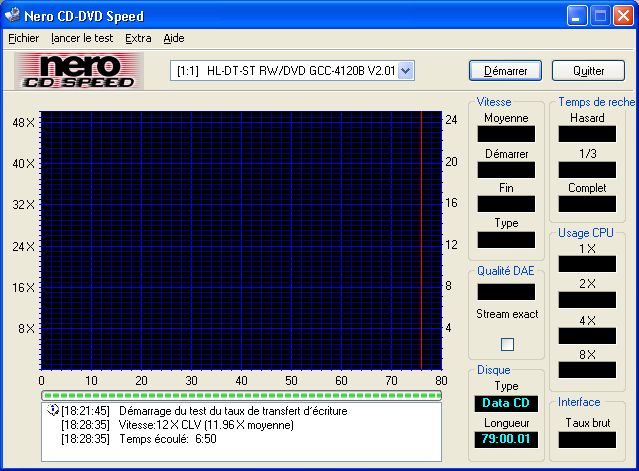Click the Démarrer button
The image size is (639, 471).
(x=505, y=71)
